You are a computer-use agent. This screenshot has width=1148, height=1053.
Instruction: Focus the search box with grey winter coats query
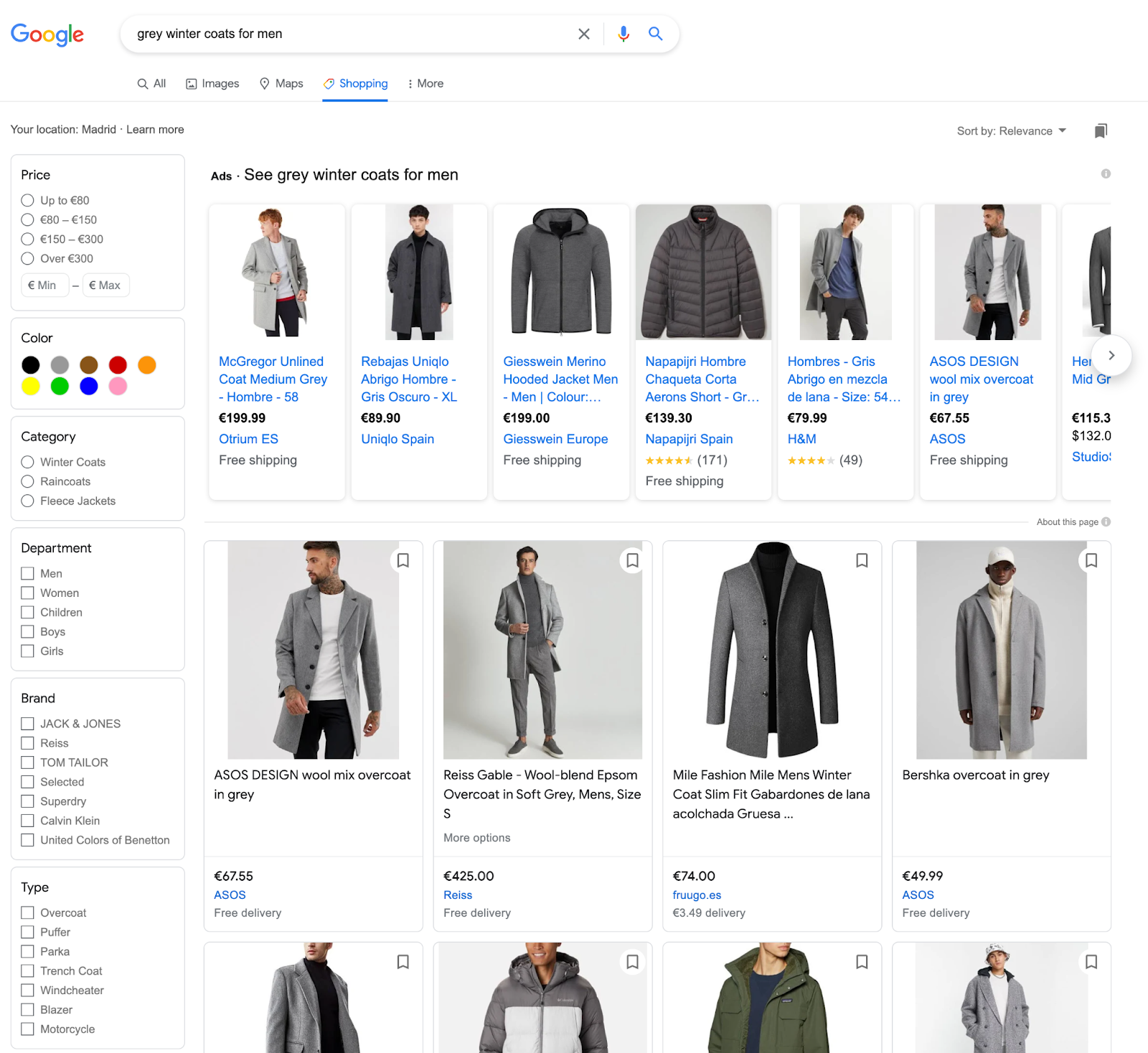[352, 34]
